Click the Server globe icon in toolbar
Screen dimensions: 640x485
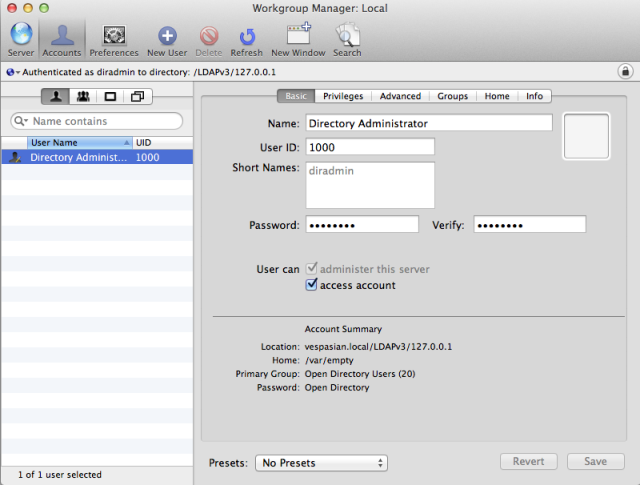tap(20, 35)
